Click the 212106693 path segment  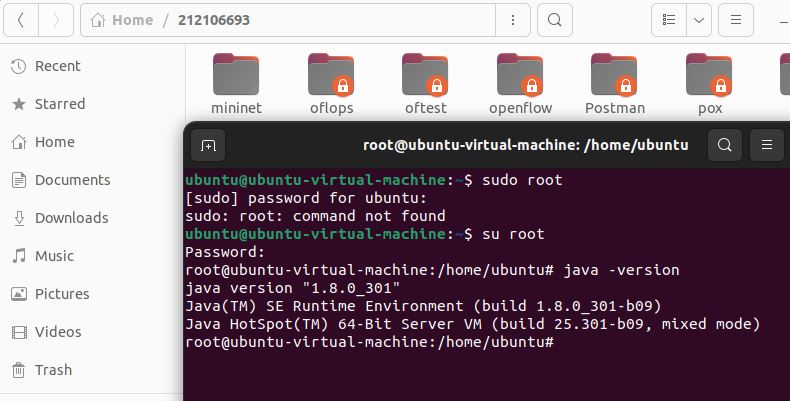pos(214,20)
